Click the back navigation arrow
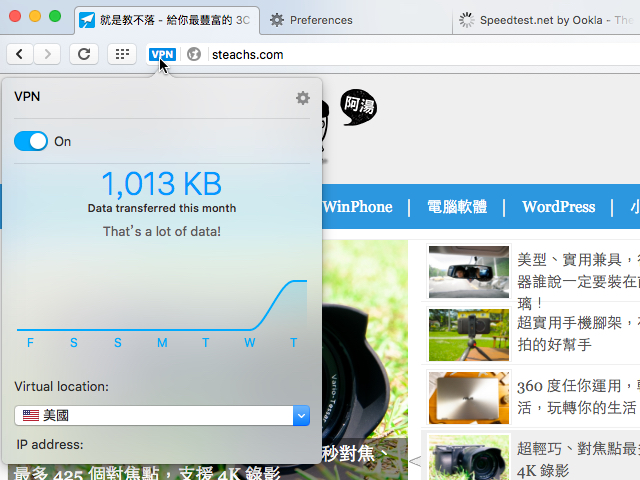 (20, 54)
